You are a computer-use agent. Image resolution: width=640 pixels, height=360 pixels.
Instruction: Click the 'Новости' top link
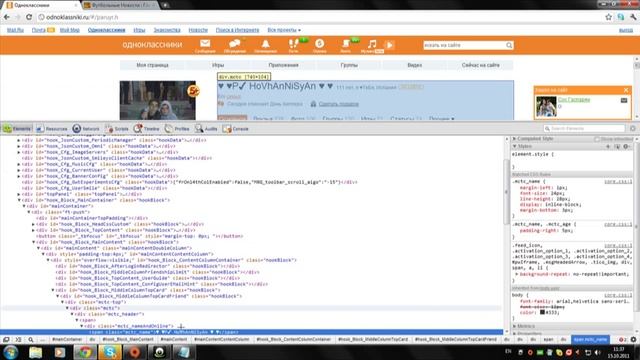click(198, 30)
